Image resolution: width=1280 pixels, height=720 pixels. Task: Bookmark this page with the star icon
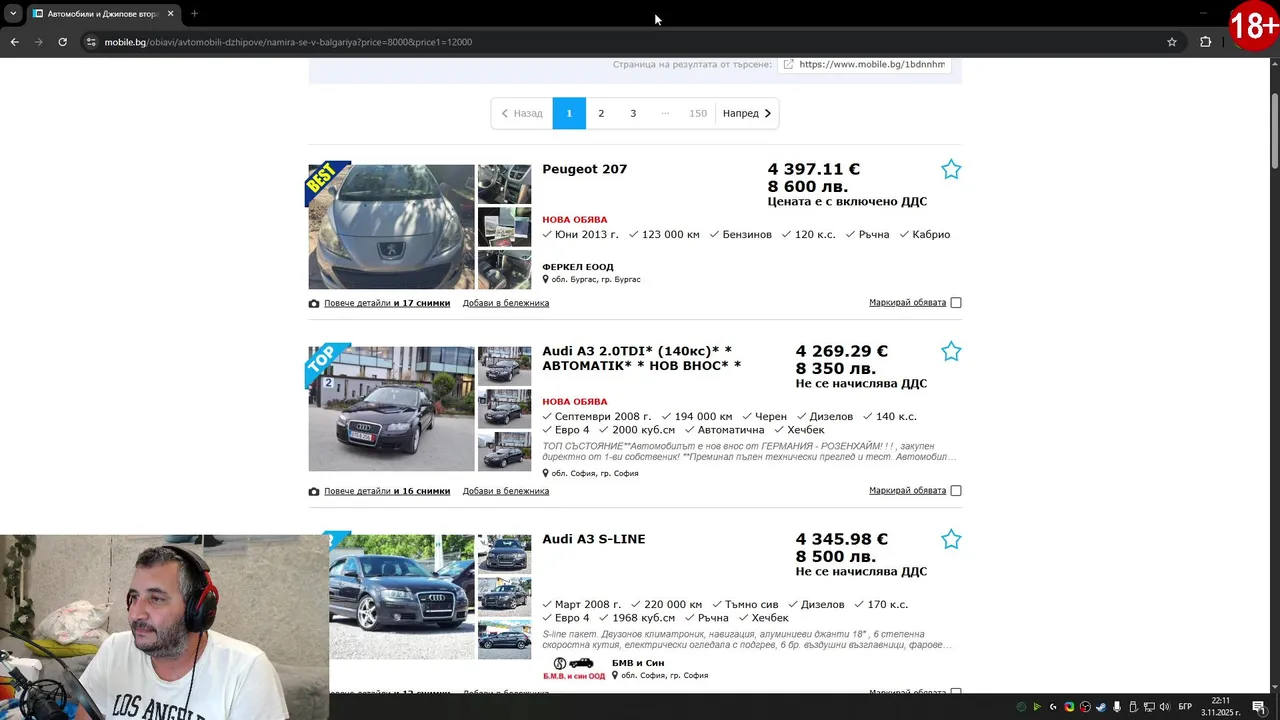pos(1172,42)
